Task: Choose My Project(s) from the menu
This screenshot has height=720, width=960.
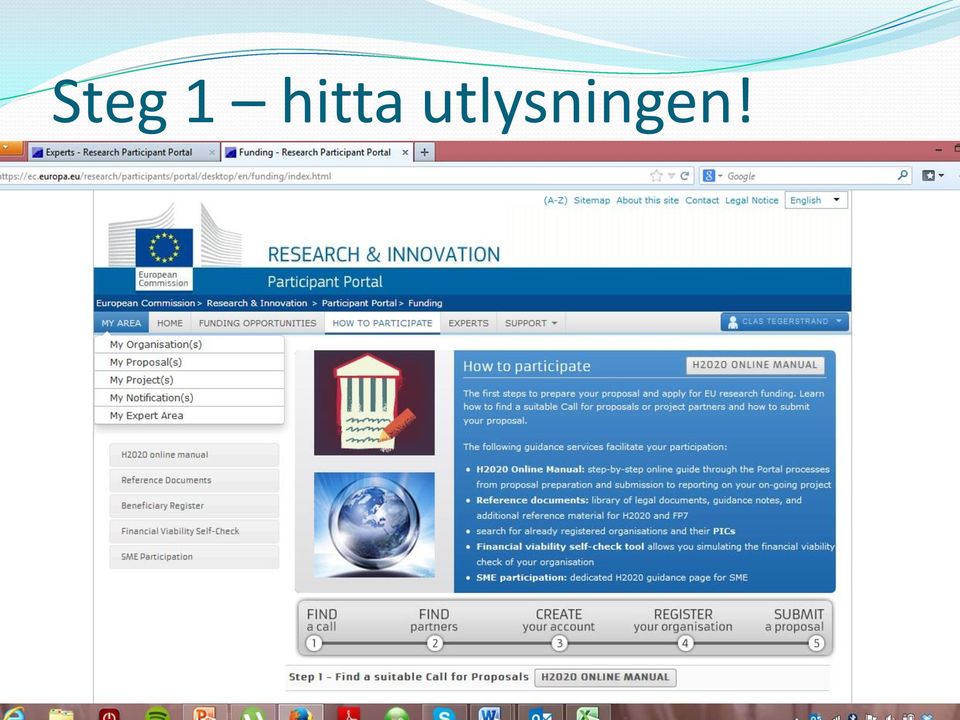Action: point(189,380)
